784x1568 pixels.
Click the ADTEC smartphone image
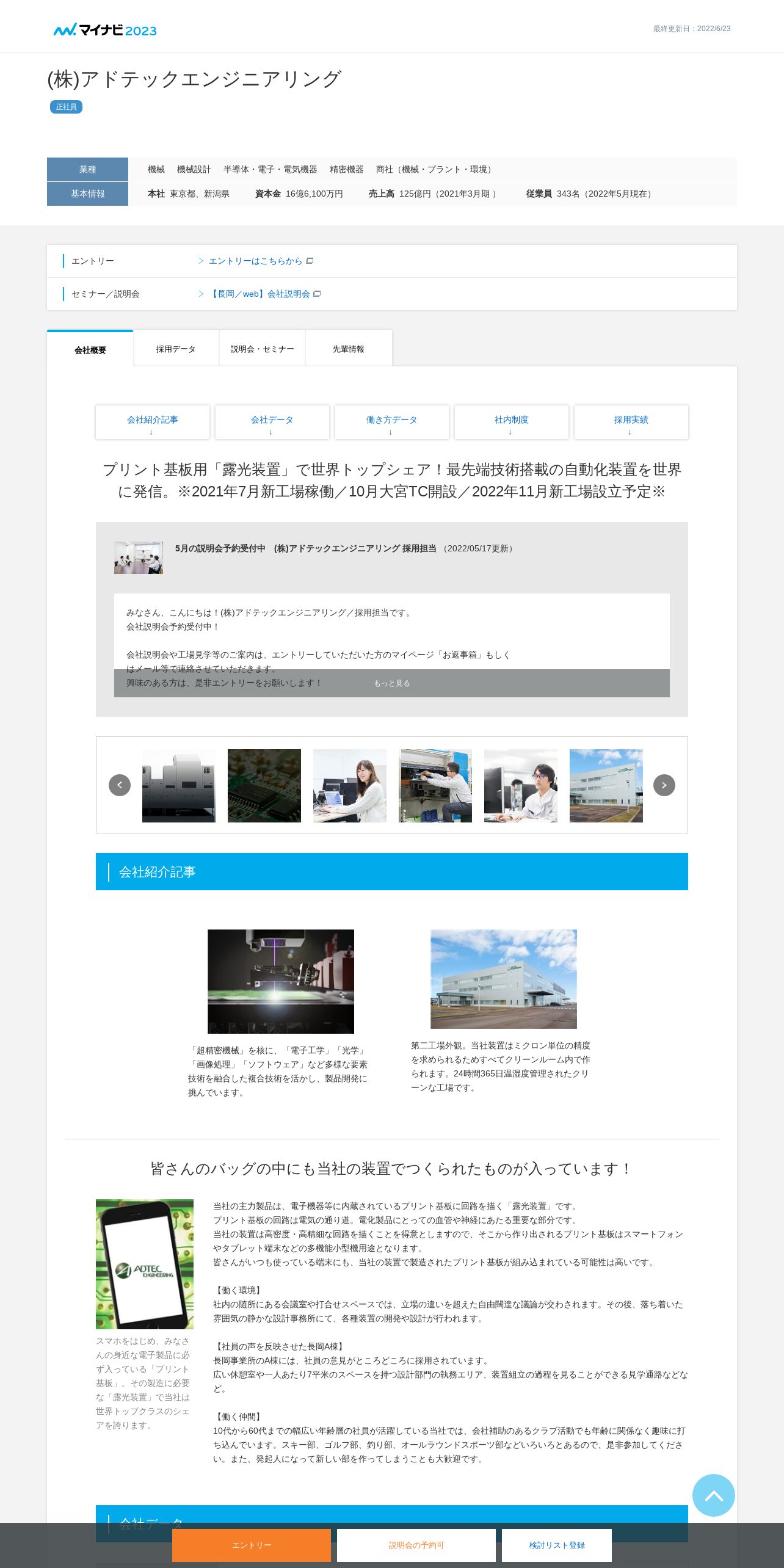pos(145,1264)
